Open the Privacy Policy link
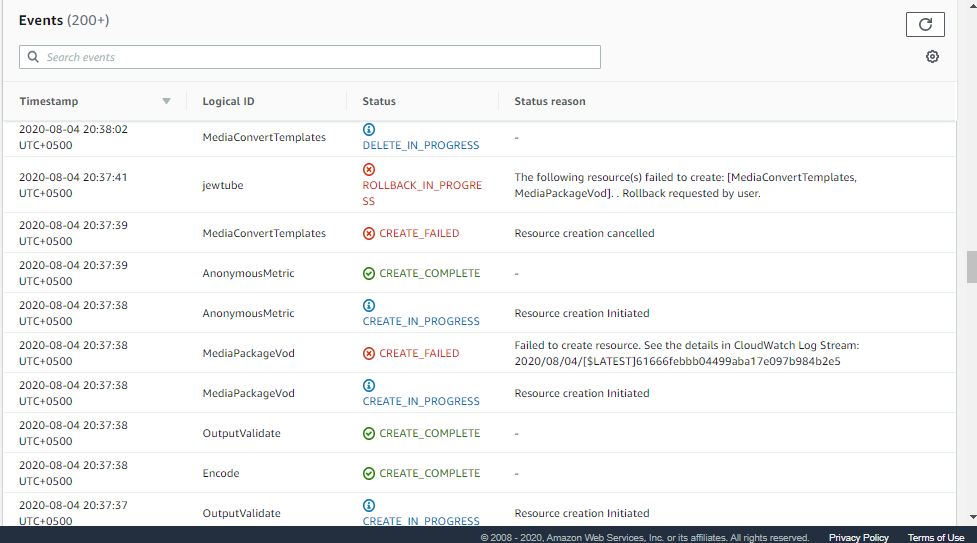977x543 pixels. tap(858, 537)
